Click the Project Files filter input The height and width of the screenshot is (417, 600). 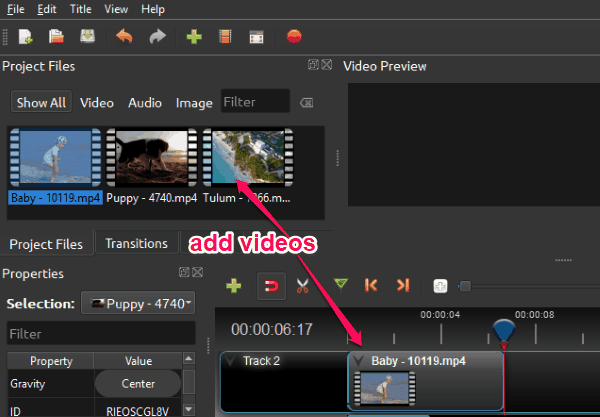tap(255, 102)
